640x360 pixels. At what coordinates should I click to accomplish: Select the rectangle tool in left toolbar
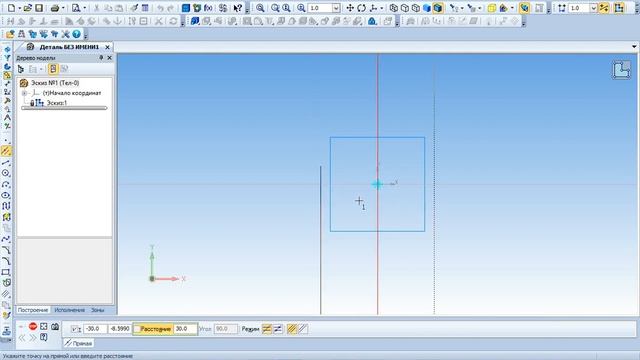coord(6,272)
